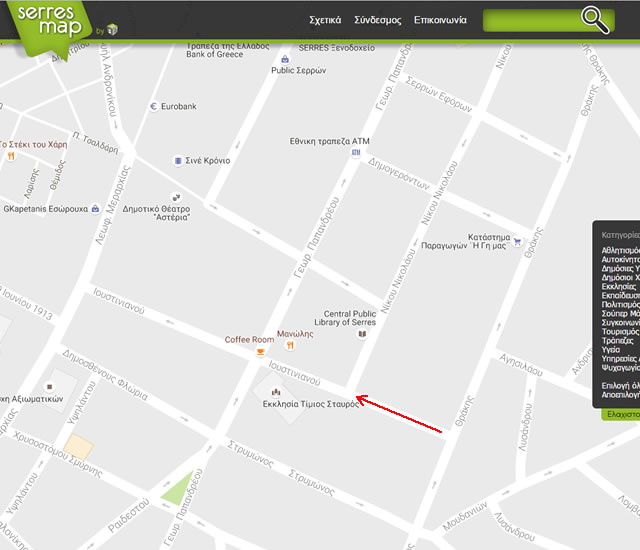Screen dimensions: 640x550
Task: Click the Public Σερρών shop marker icon
Action: click(x=285, y=60)
